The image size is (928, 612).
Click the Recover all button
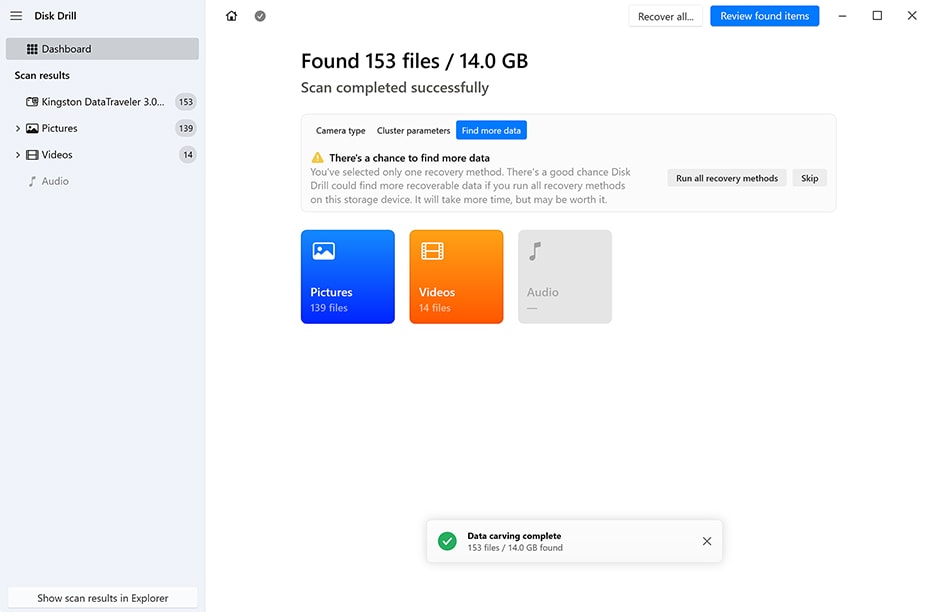point(665,17)
